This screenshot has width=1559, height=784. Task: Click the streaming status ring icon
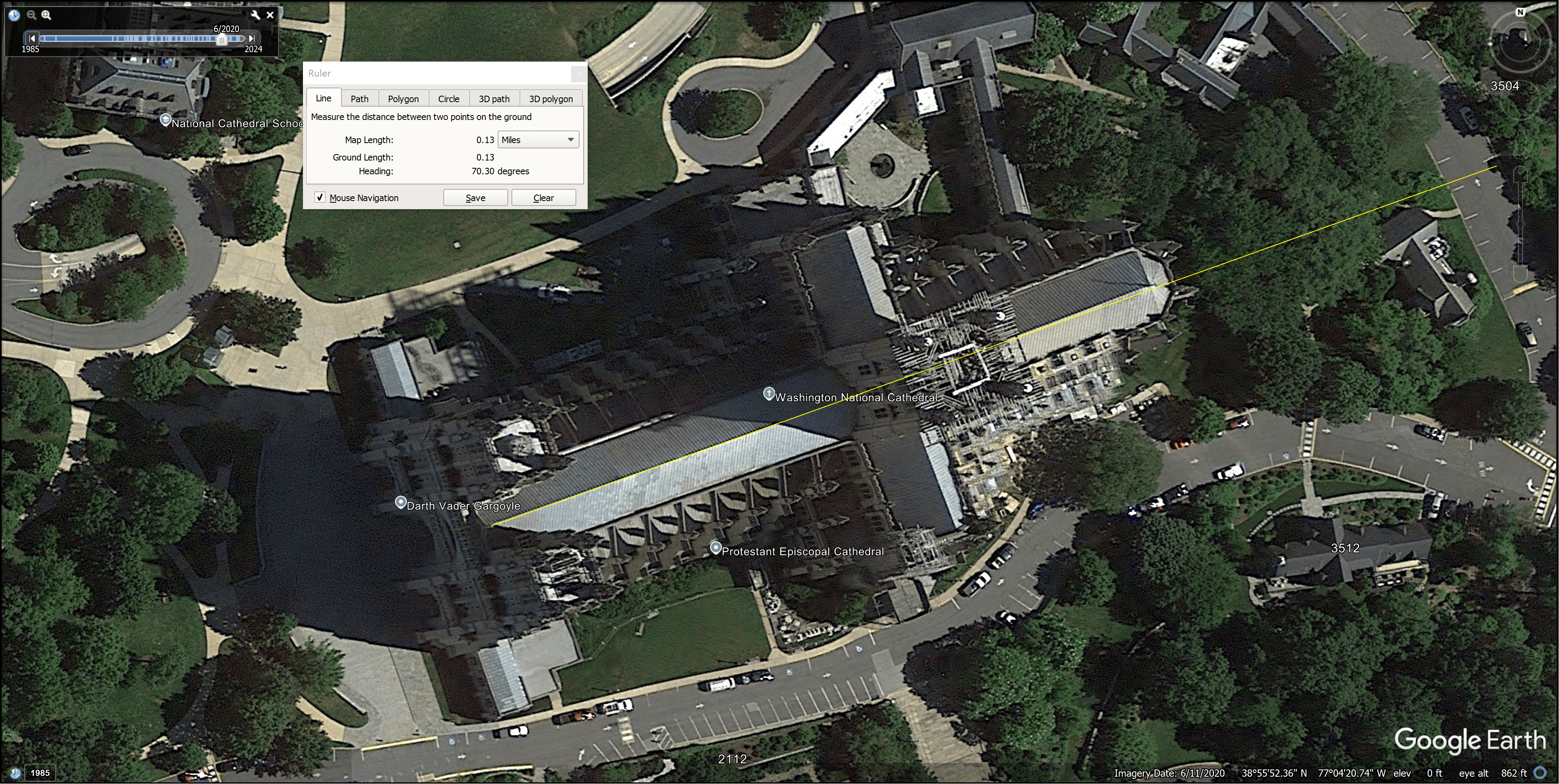tap(1541, 773)
